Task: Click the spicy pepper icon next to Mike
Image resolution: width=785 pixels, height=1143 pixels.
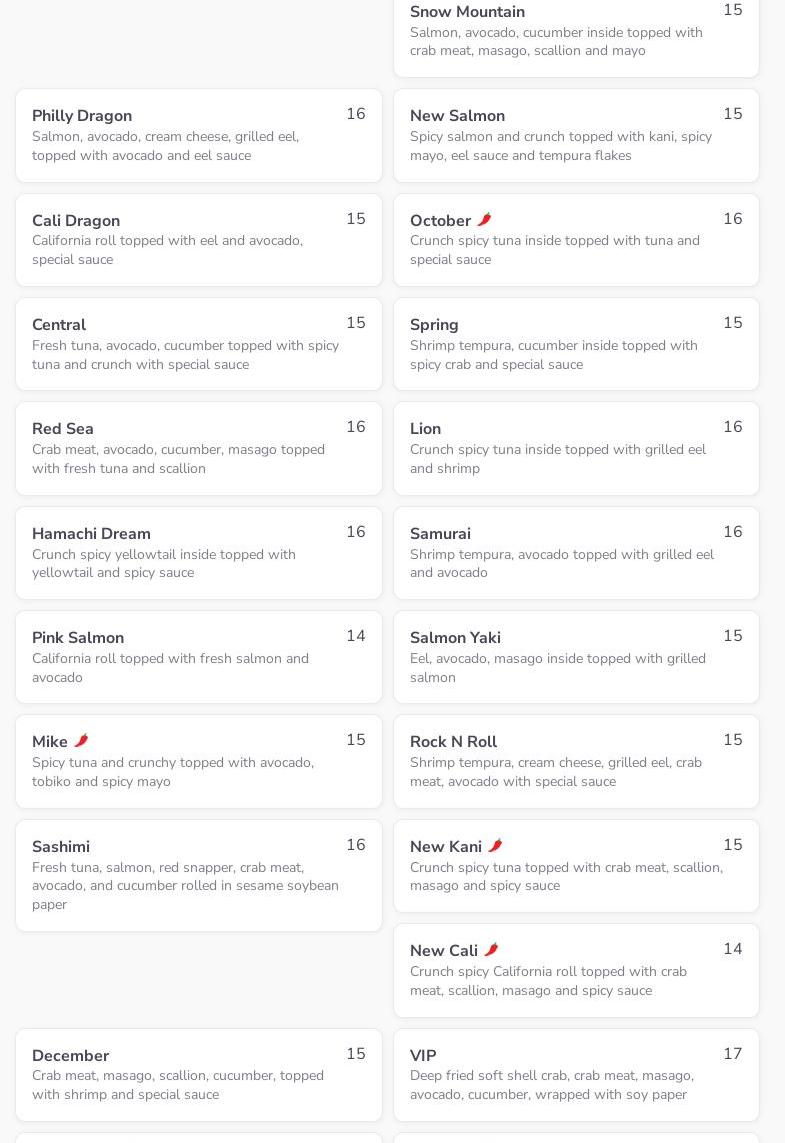Action: click(82, 741)
